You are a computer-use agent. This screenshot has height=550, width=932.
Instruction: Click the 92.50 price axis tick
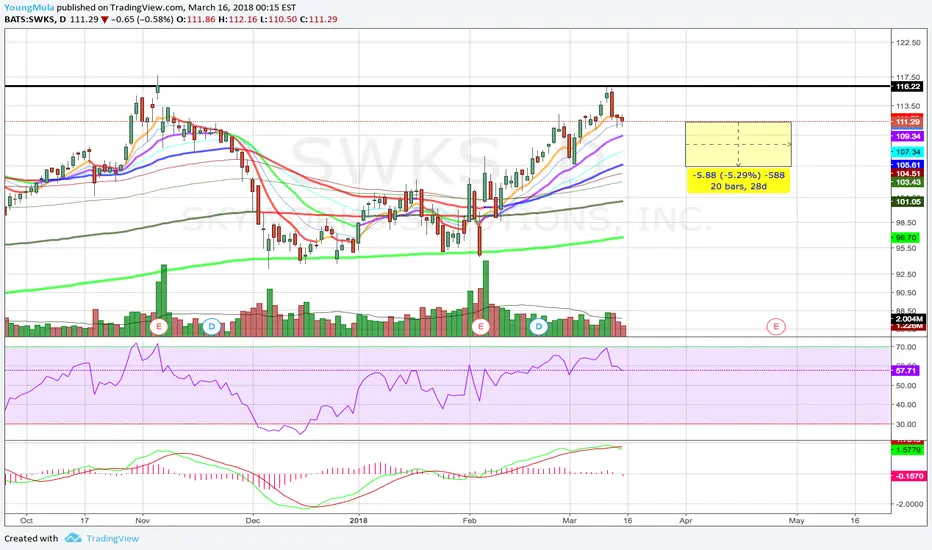pos(906,275)
